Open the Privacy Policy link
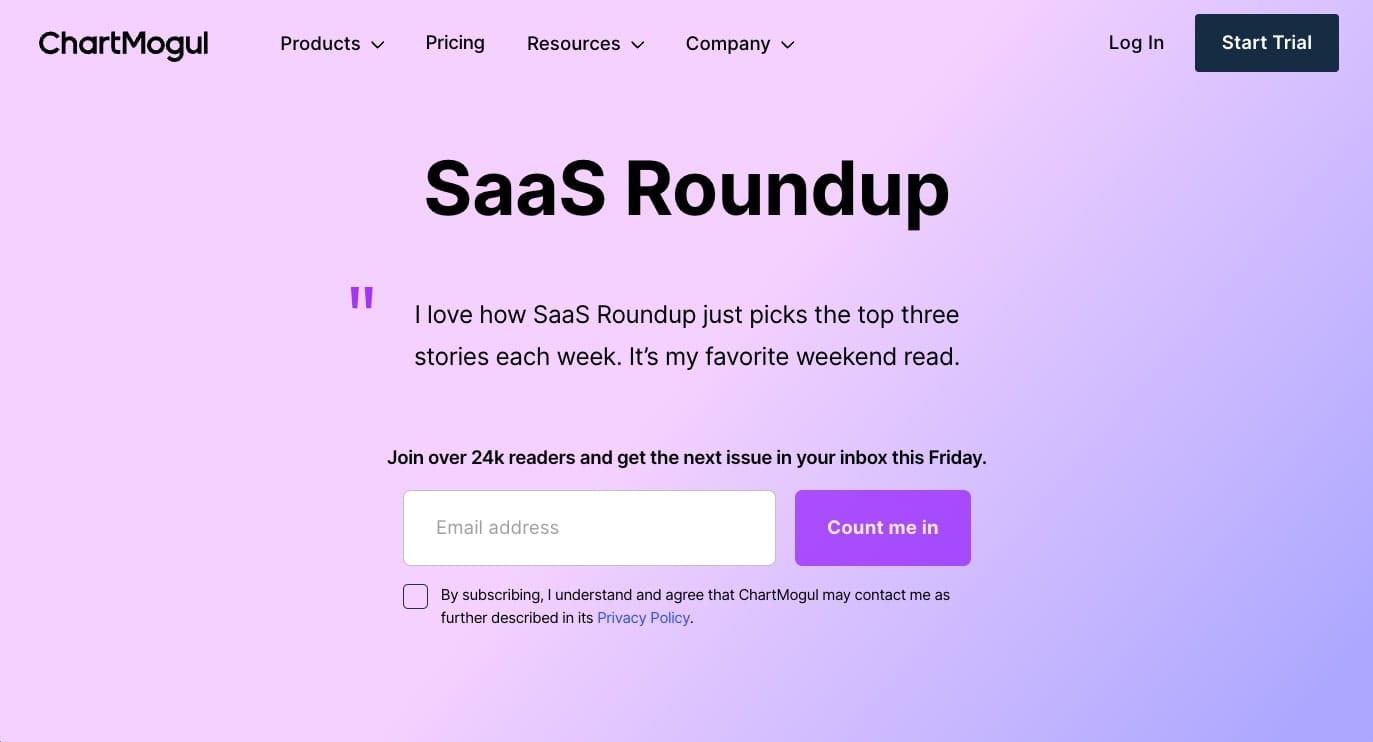 643,617
